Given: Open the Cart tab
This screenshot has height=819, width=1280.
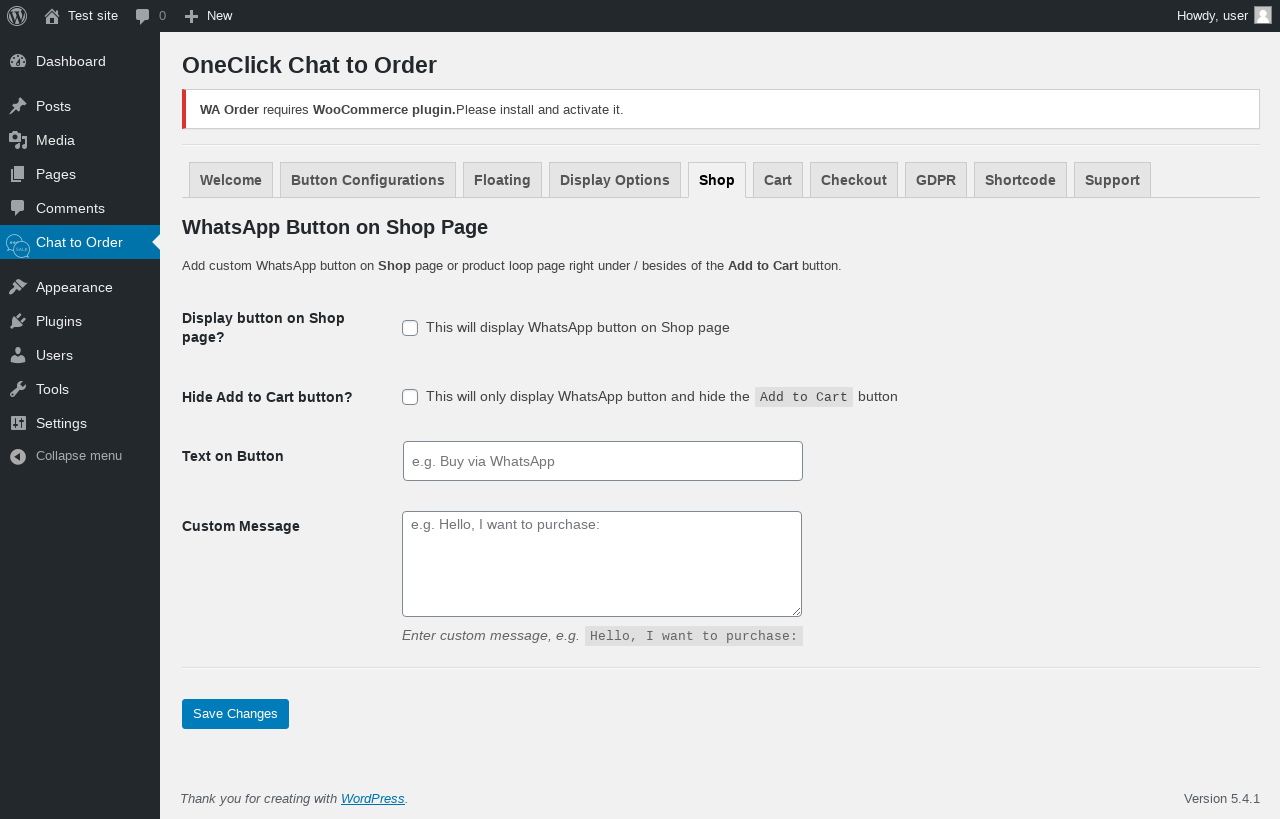Looking at the screenshot, I should click(x=778, y=180).
